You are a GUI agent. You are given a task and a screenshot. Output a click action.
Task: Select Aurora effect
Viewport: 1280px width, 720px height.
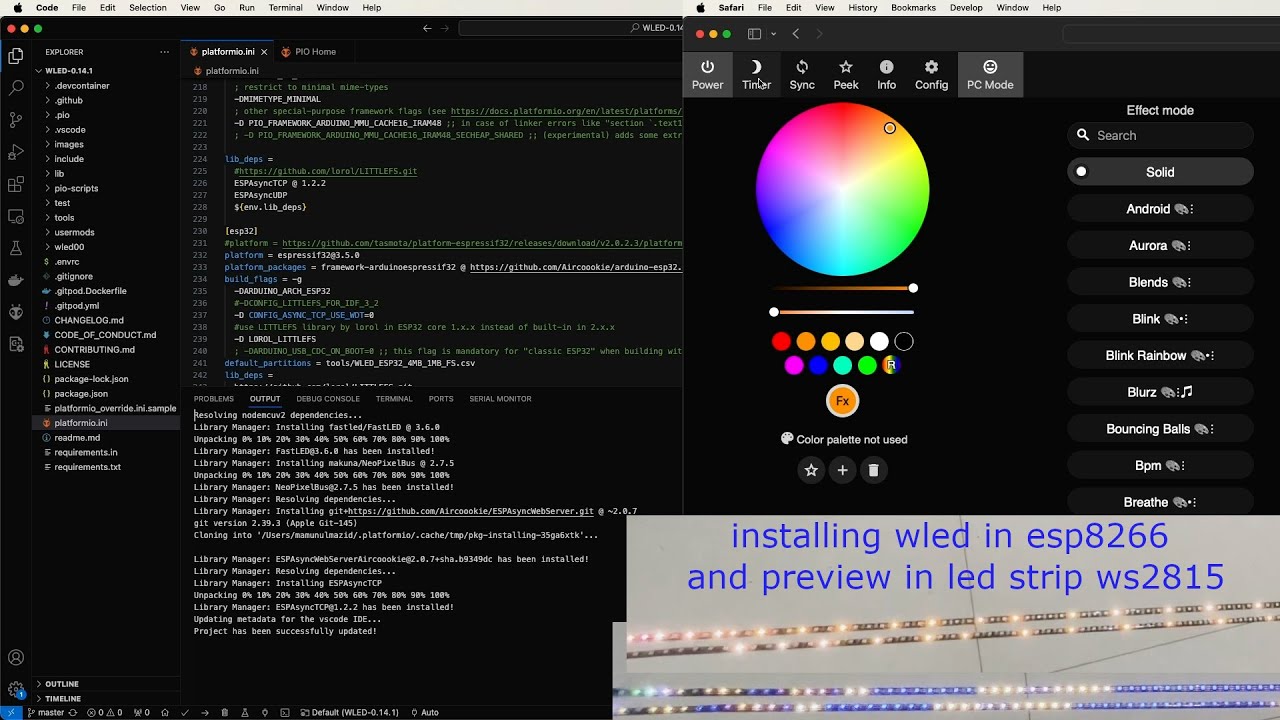[1160, 246]
